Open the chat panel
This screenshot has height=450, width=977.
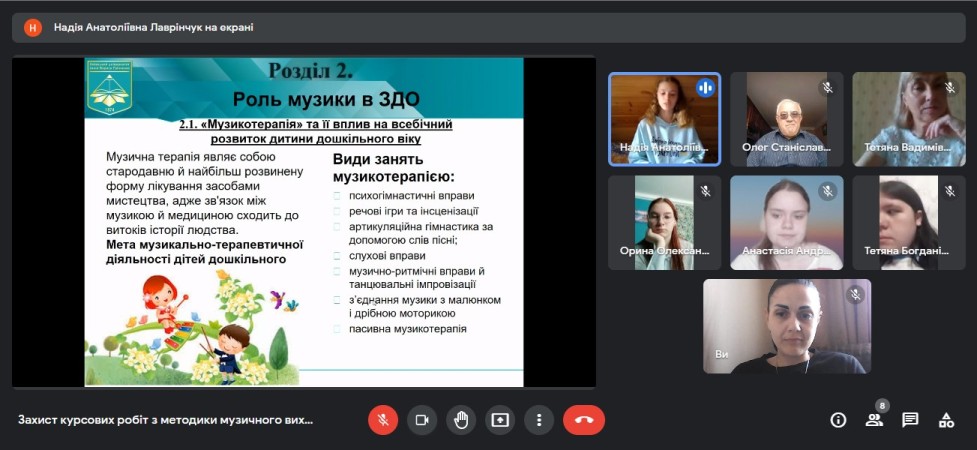910,420
